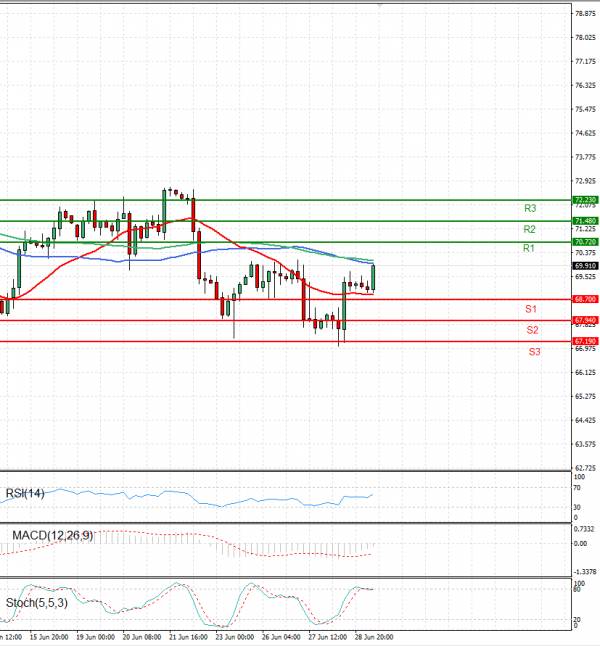
Task: Click the 19 Jun 00:00 time label
Action: pos(95,637)
